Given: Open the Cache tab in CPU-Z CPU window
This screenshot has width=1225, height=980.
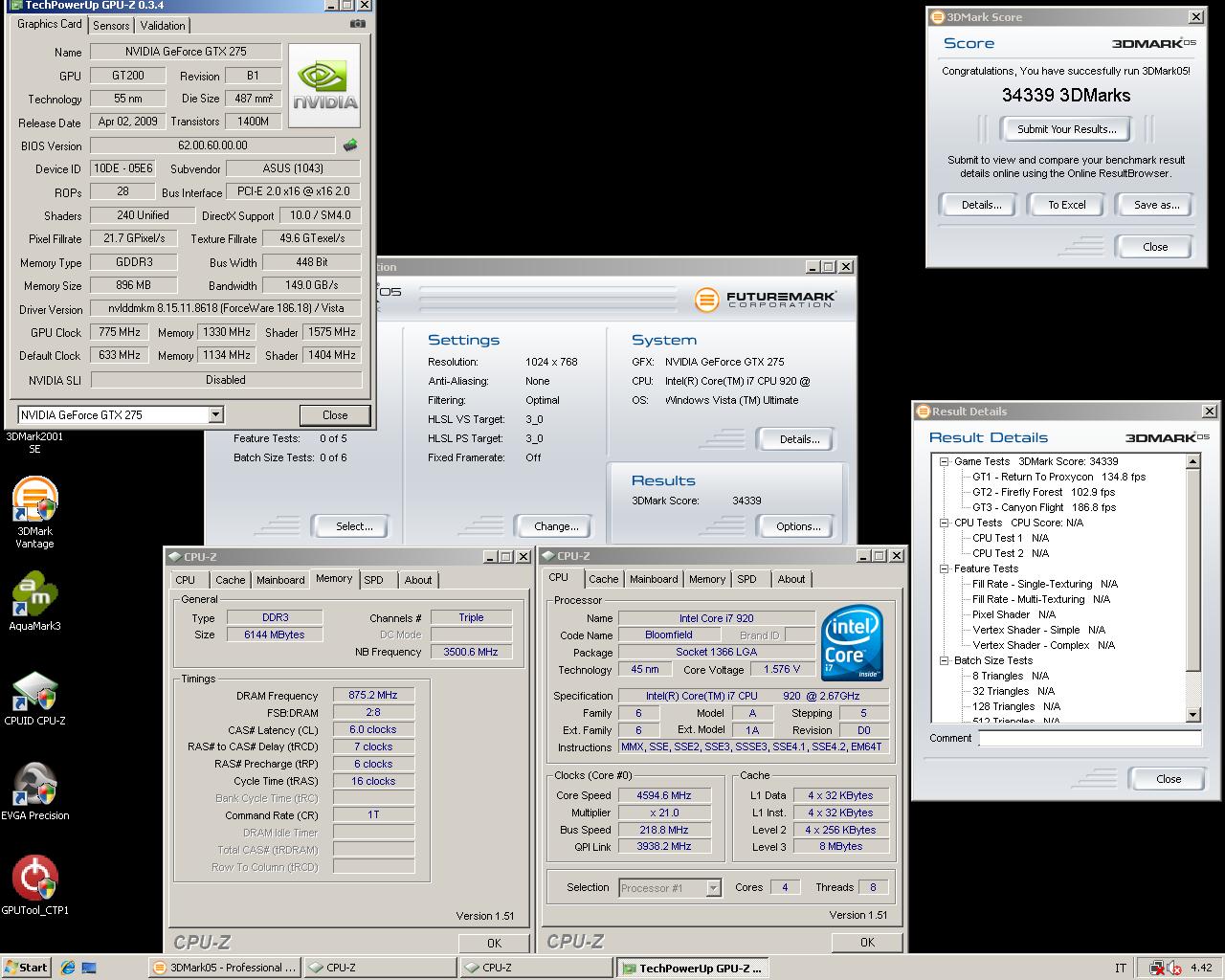Looking at the screenshot, I should 603,579.
